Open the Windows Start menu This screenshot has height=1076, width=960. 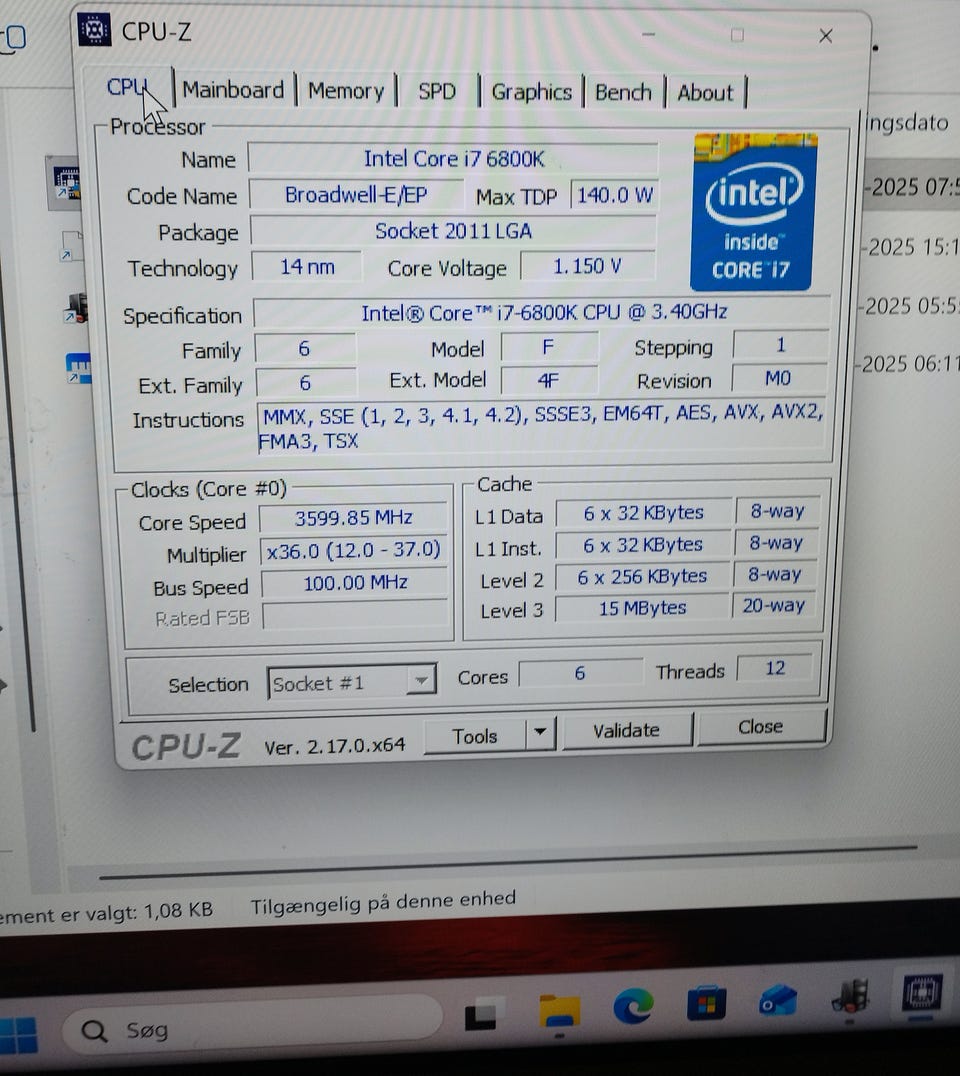(19, 1035)
